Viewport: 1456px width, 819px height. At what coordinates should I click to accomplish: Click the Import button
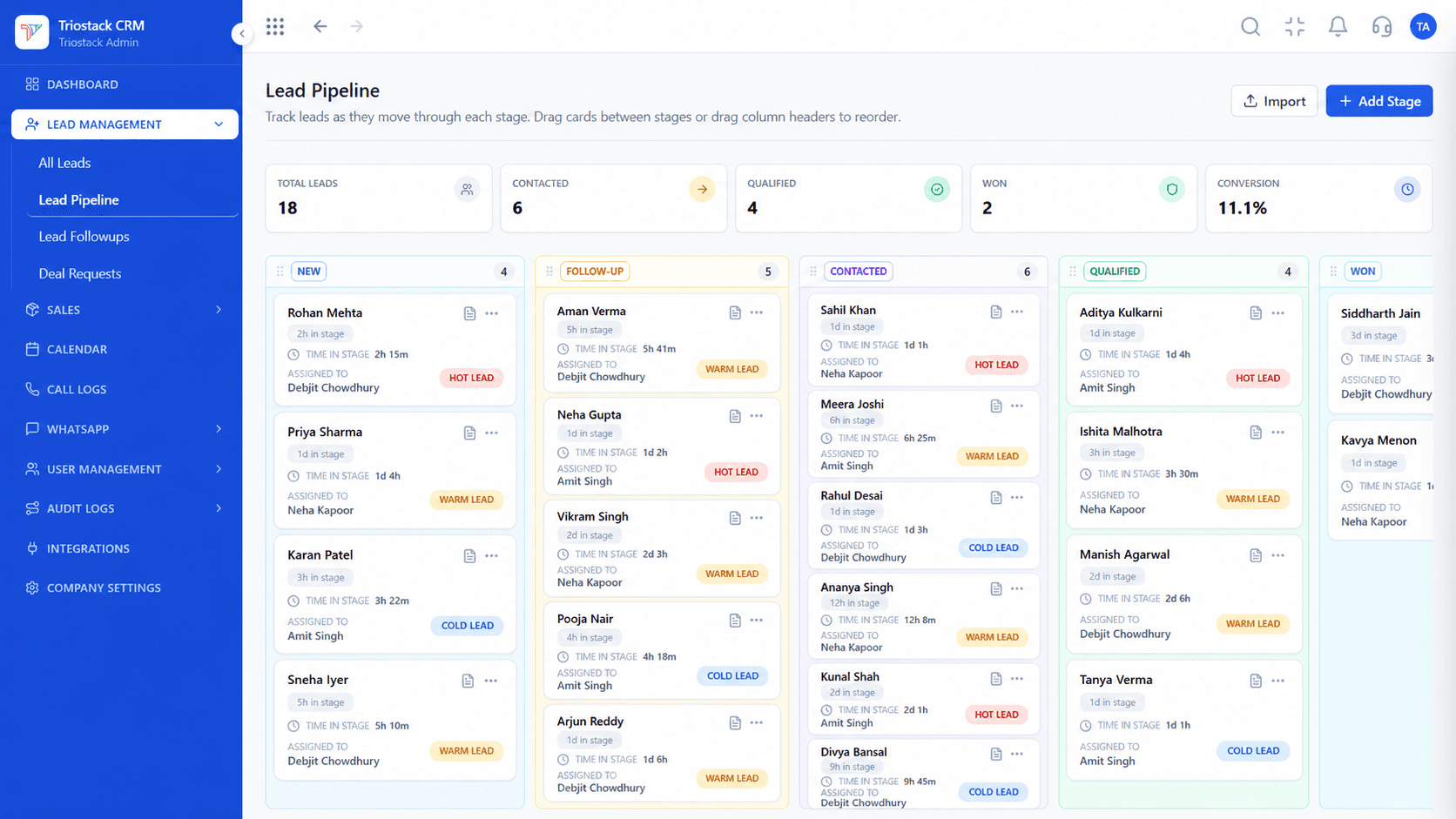point(1274,101)
